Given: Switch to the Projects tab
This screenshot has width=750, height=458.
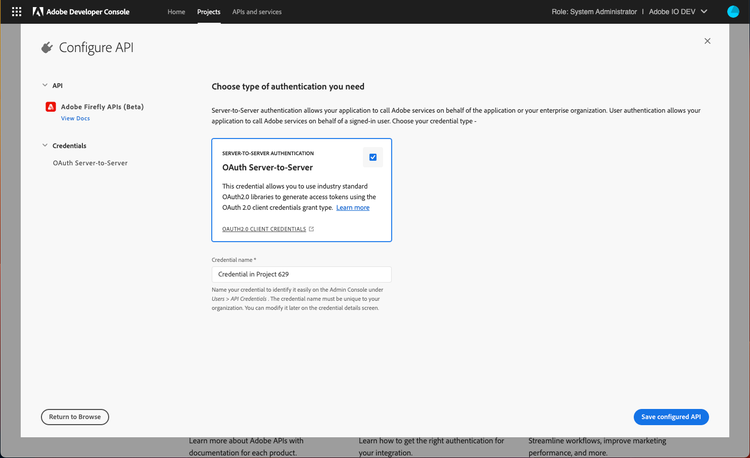Looking at the screenshot, I should (209, 12).
